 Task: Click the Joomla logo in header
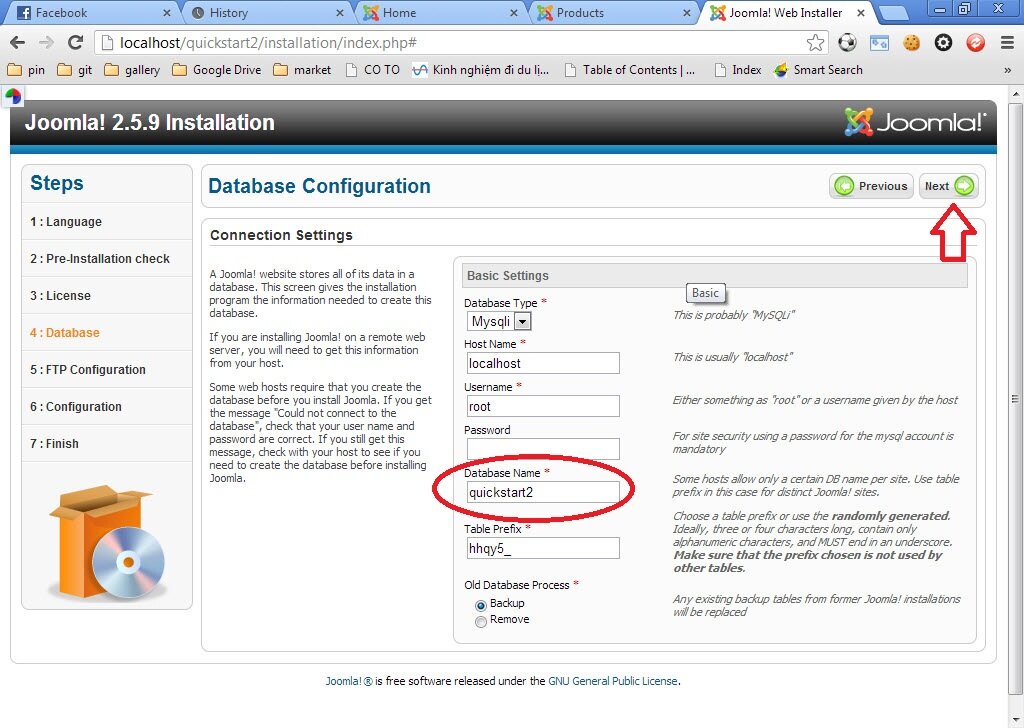click(915, 123)
